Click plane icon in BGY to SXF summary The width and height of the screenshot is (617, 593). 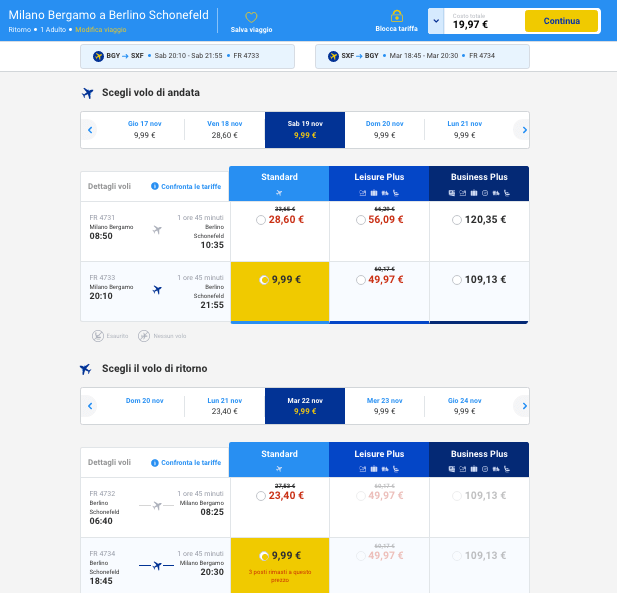(98, 56)
